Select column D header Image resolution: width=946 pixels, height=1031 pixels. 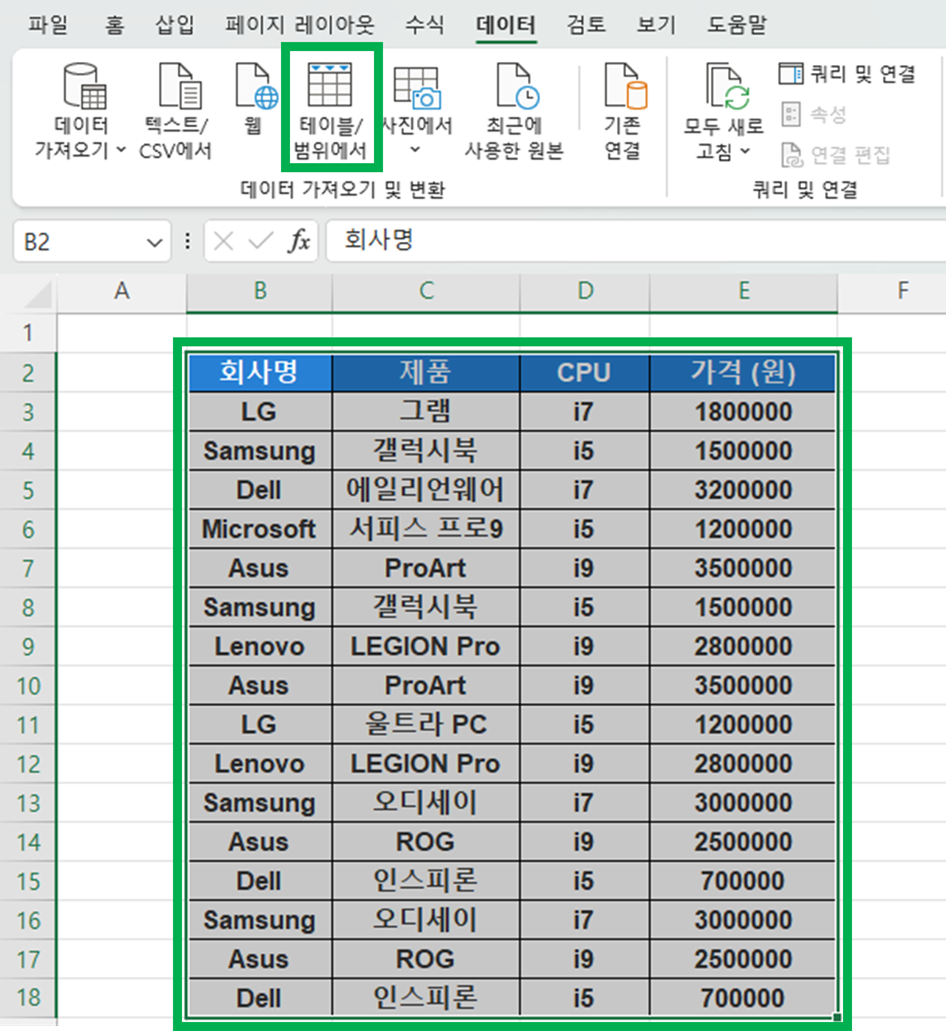pos(585,291)
